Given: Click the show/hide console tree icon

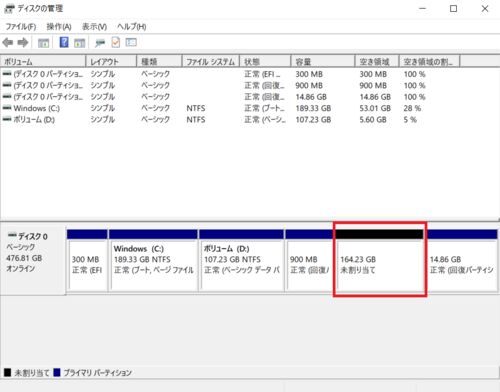Looking at the screenshot, I should [43, 43].
